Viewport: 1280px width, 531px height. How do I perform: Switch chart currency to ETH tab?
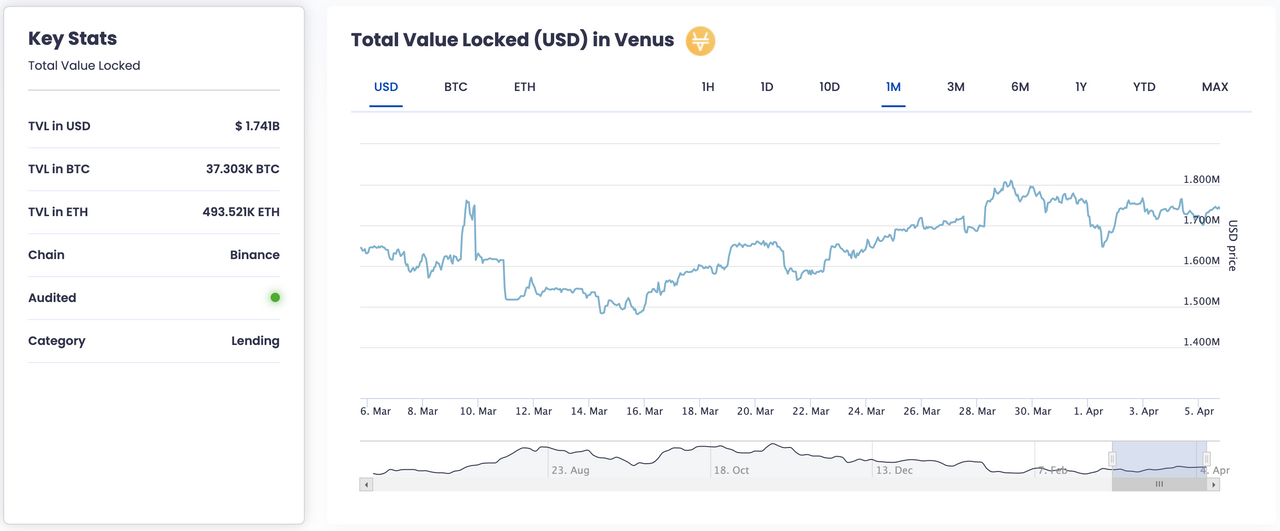[x=525, y=87]
